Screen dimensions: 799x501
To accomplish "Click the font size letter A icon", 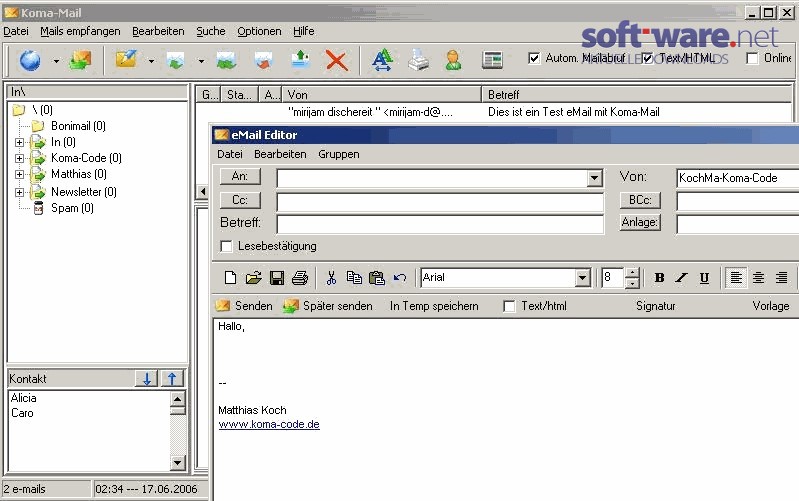I will point(382,61).
